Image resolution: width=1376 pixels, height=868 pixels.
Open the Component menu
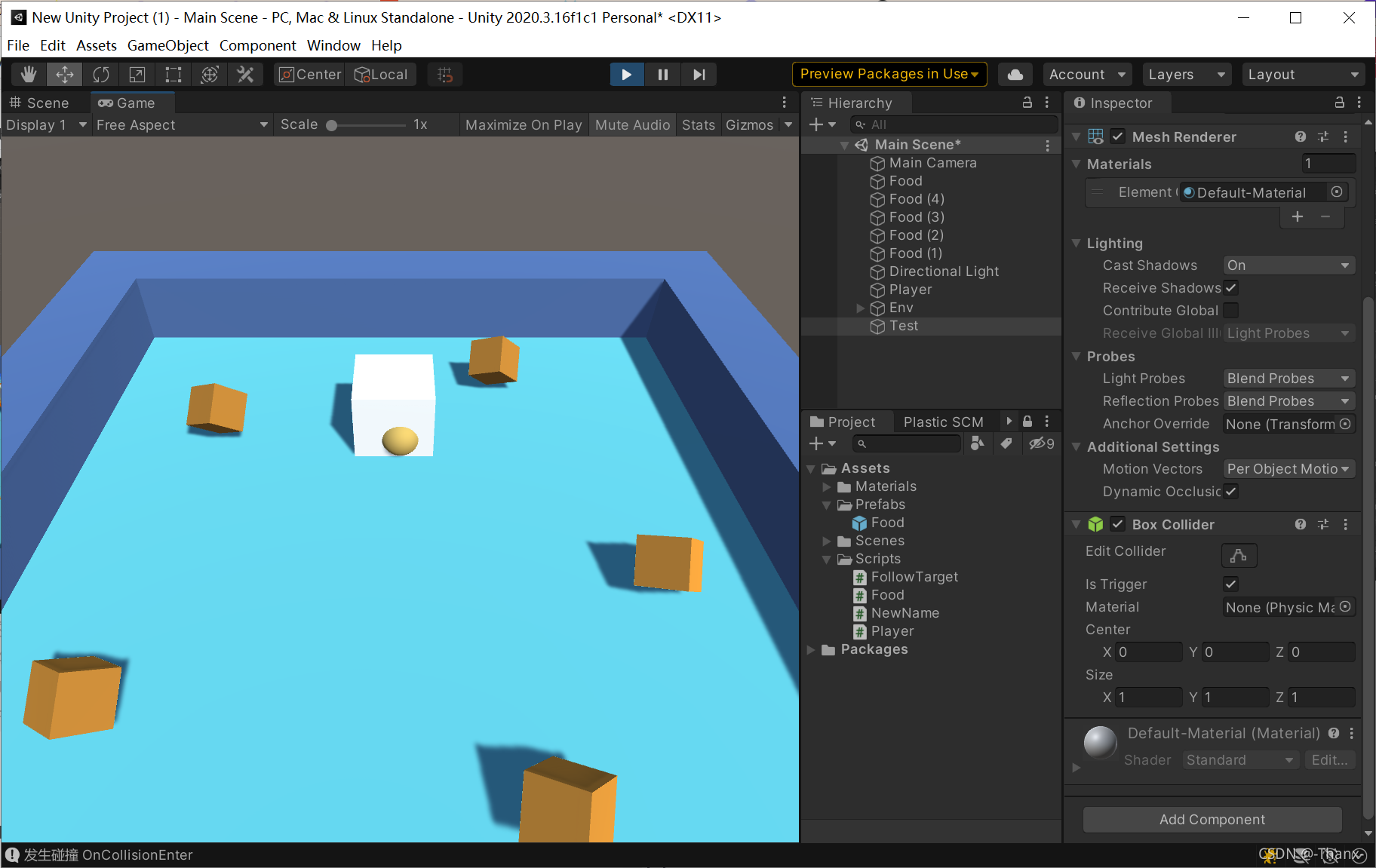[x=257, y=45]
